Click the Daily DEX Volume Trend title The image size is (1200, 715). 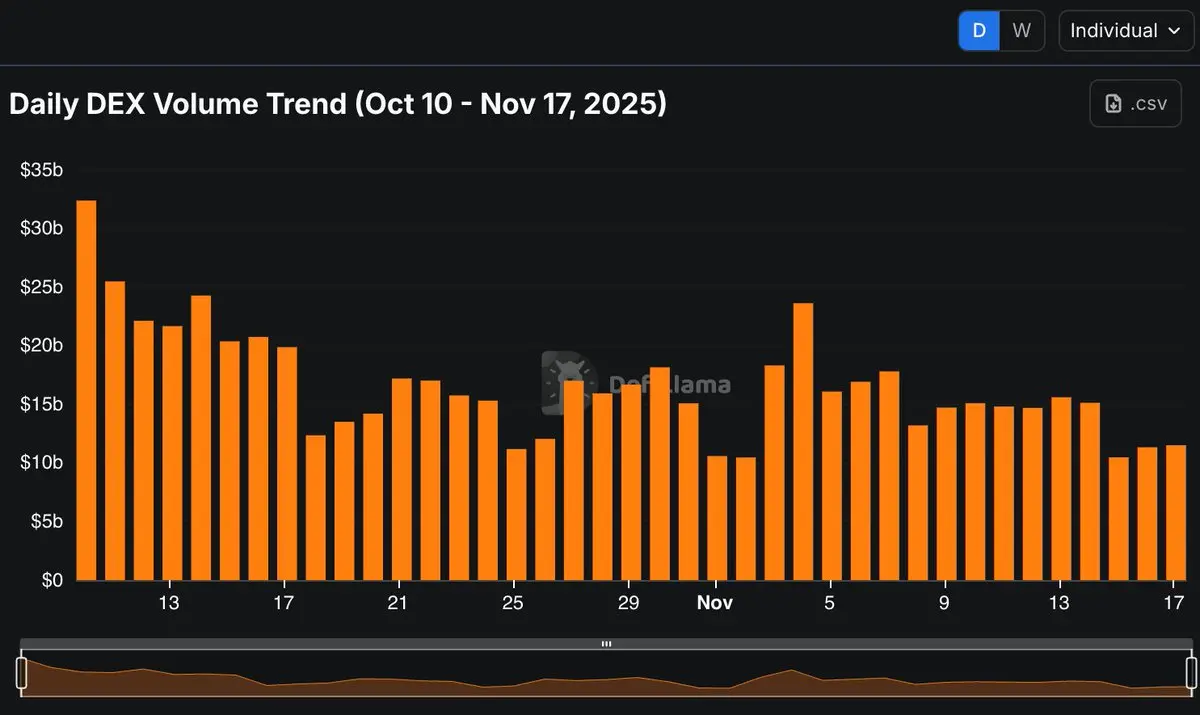point(338,103)
